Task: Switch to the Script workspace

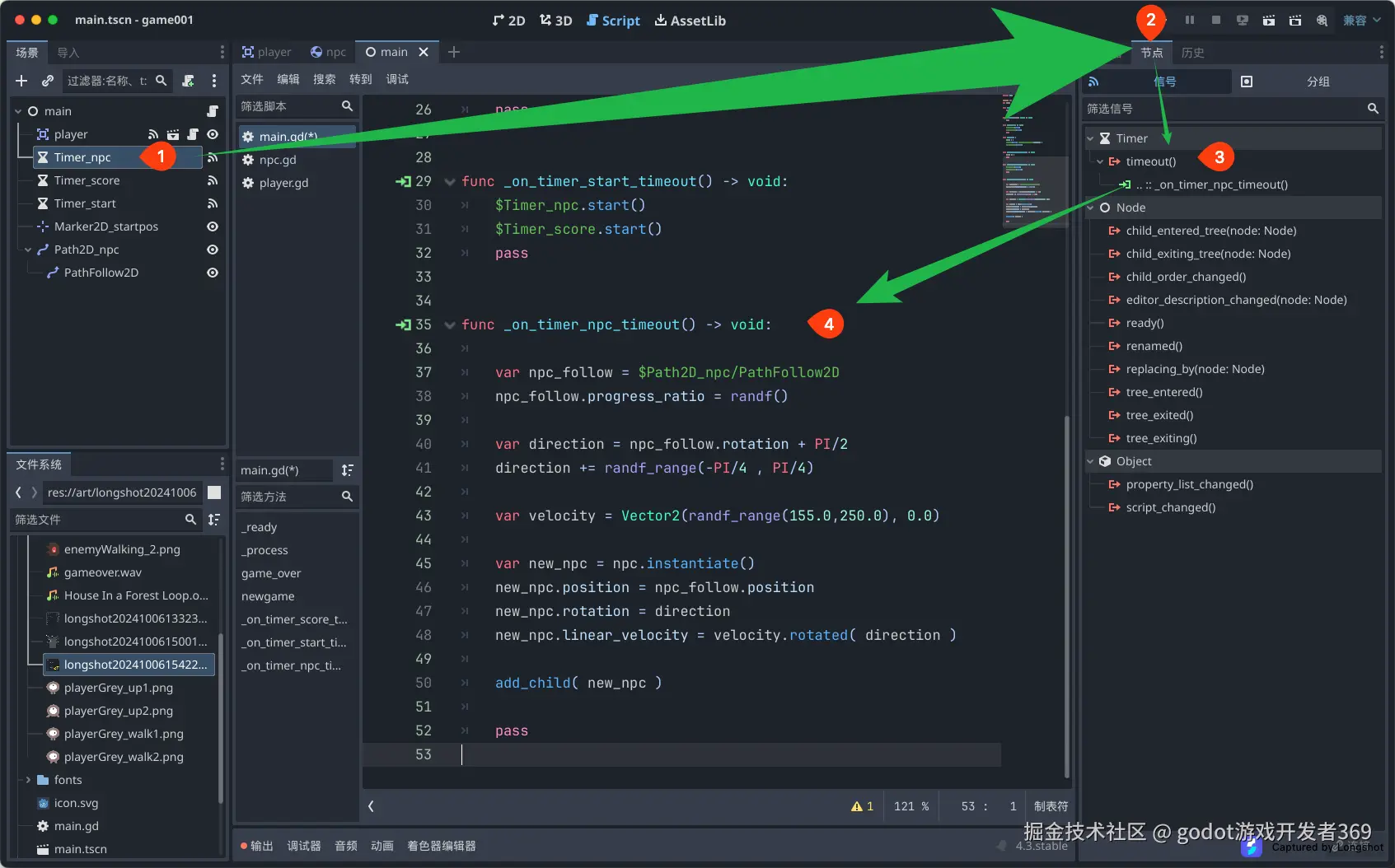Action: click(613, 21)
